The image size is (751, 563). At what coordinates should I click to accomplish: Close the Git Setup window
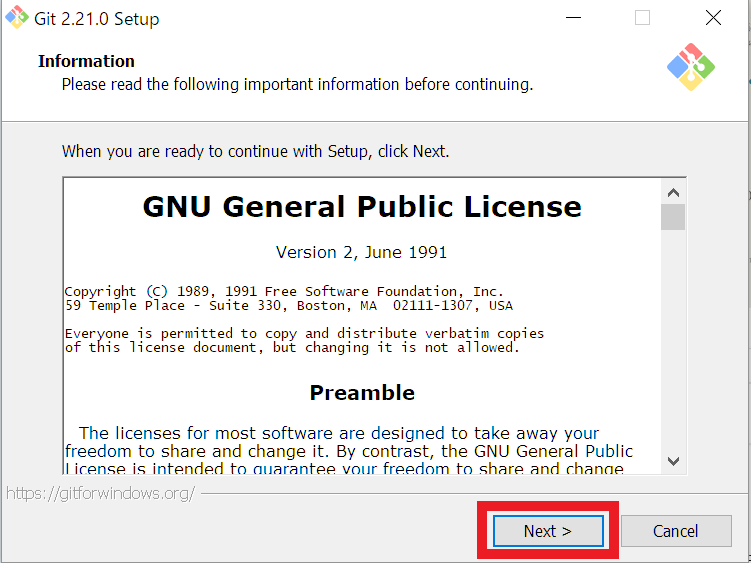click(713, 18)
